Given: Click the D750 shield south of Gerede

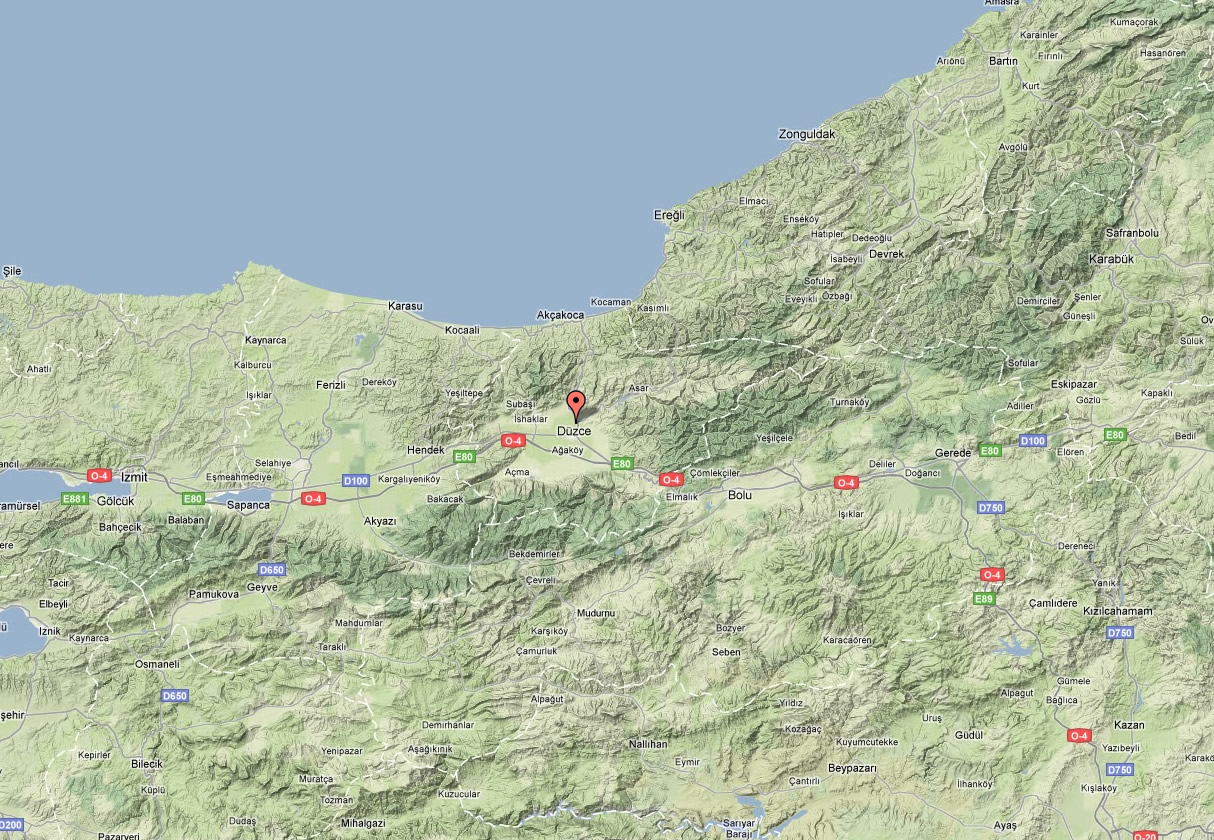Looking at the screenshot, I should click(990, 508).
